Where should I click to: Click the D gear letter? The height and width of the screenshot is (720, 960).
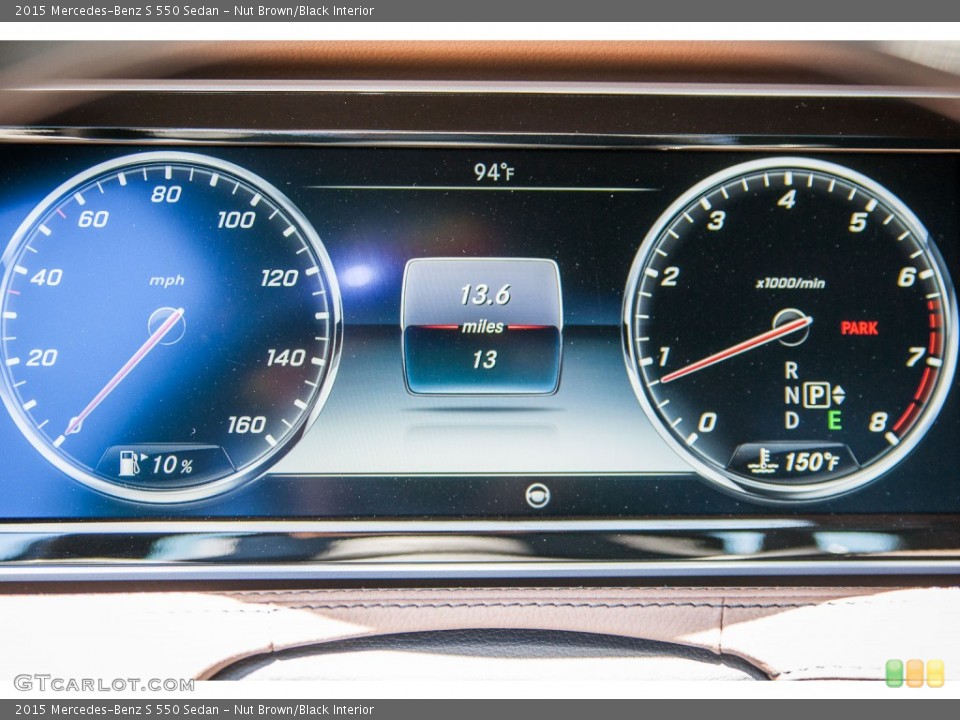(792, 421)
